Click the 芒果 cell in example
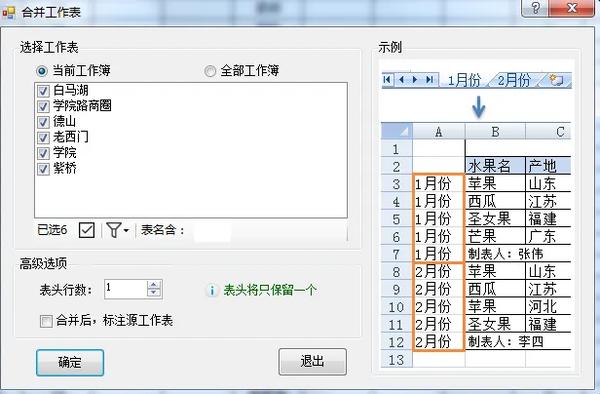Image resolution: width=600 pixels, height=394 pixels. click(496, 236)
